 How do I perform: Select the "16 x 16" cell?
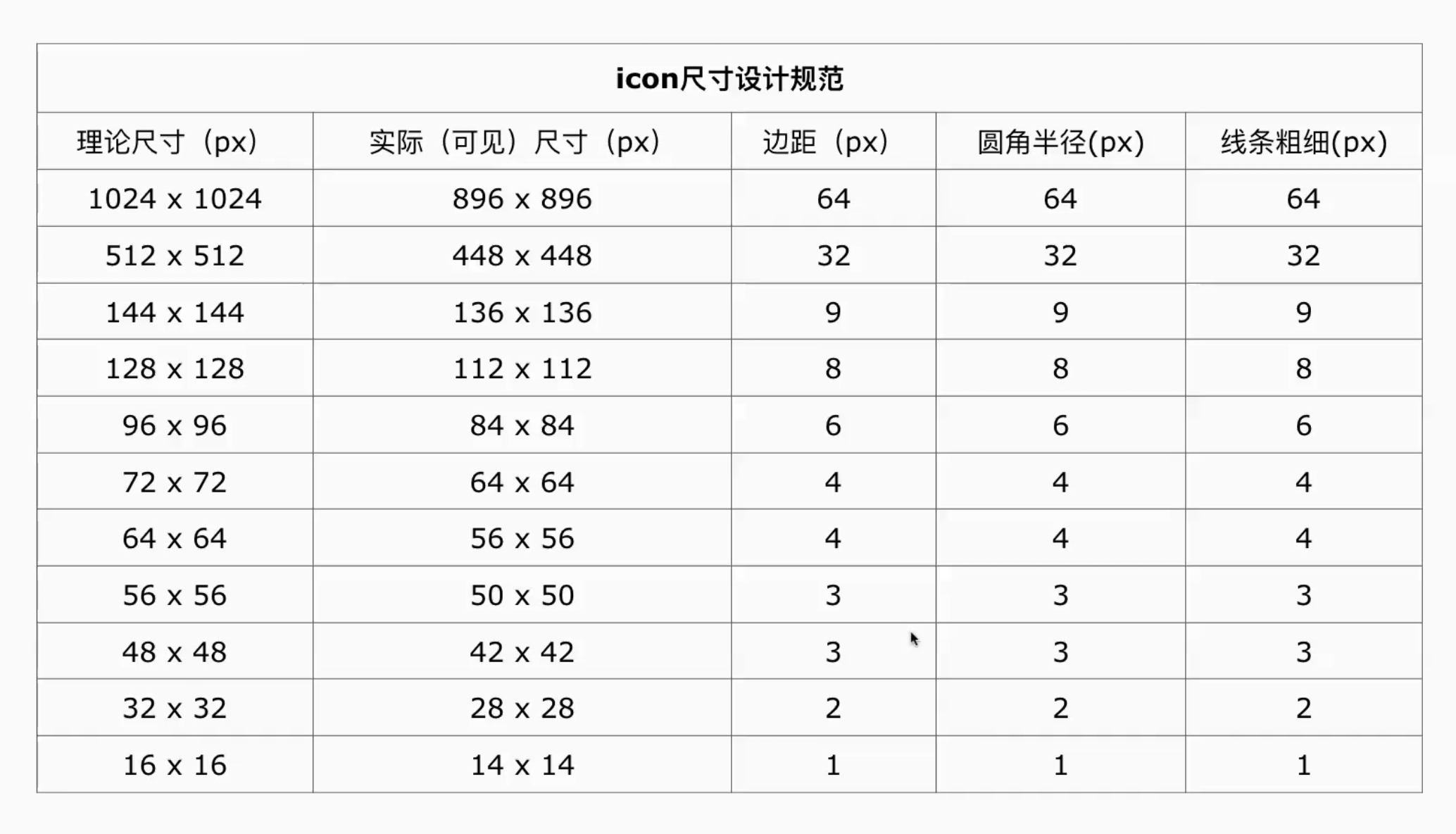(175, 765)
